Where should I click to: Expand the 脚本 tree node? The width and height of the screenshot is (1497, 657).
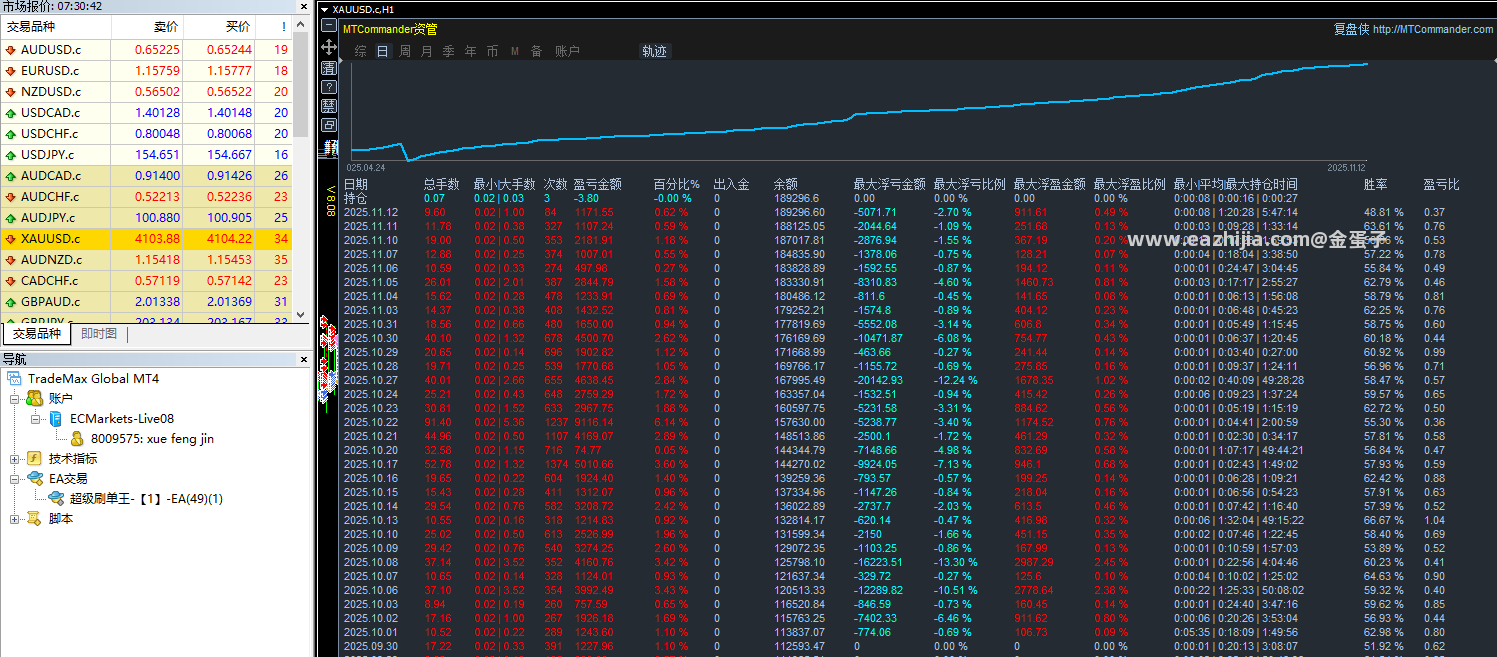[15, 519]
